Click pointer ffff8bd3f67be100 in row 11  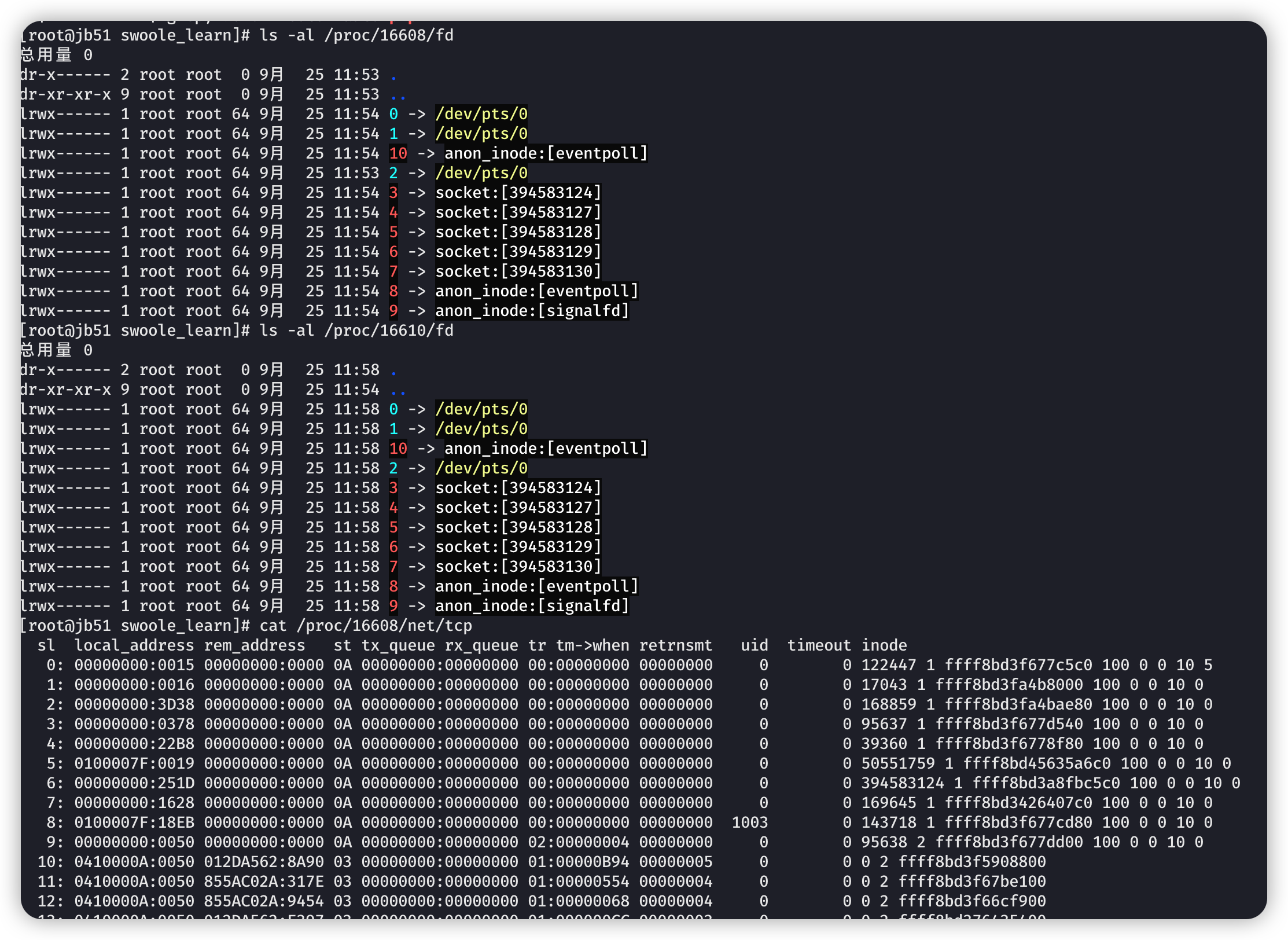point(972,882)
